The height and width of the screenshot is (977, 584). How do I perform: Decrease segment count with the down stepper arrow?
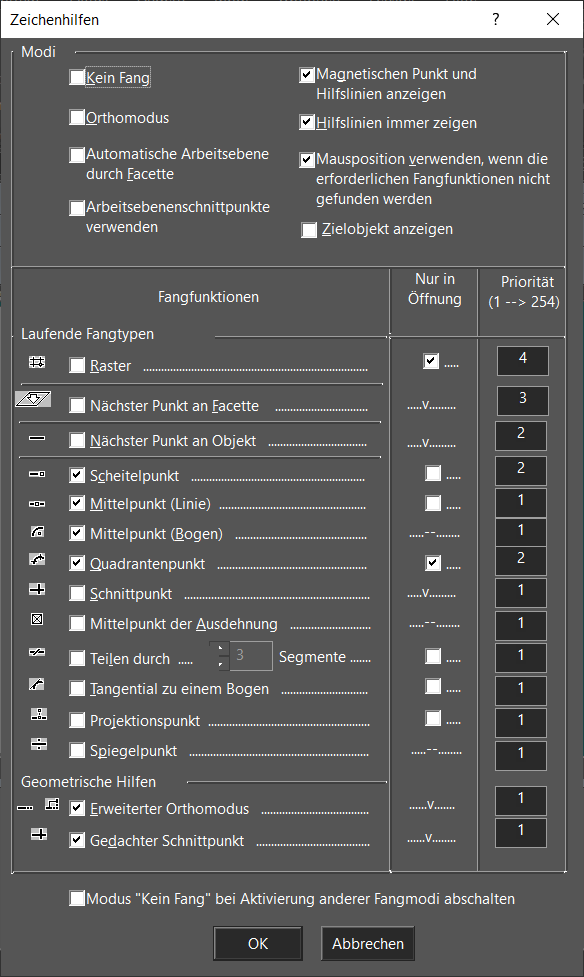pyautogui.click(x=219, y=664)
